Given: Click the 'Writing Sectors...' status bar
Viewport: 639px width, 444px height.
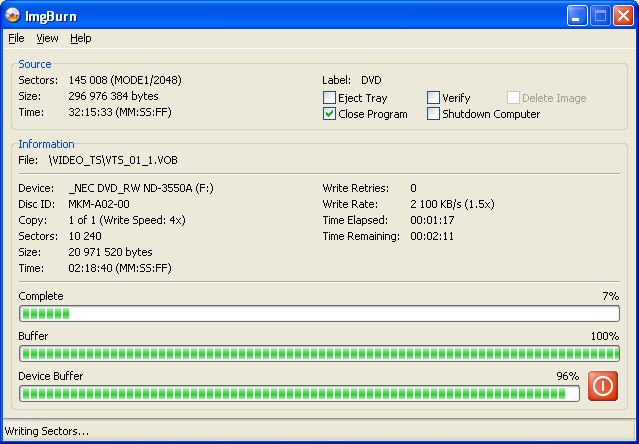Looking at the screenshot, I should pyautogui.click(x=47, y=431).
